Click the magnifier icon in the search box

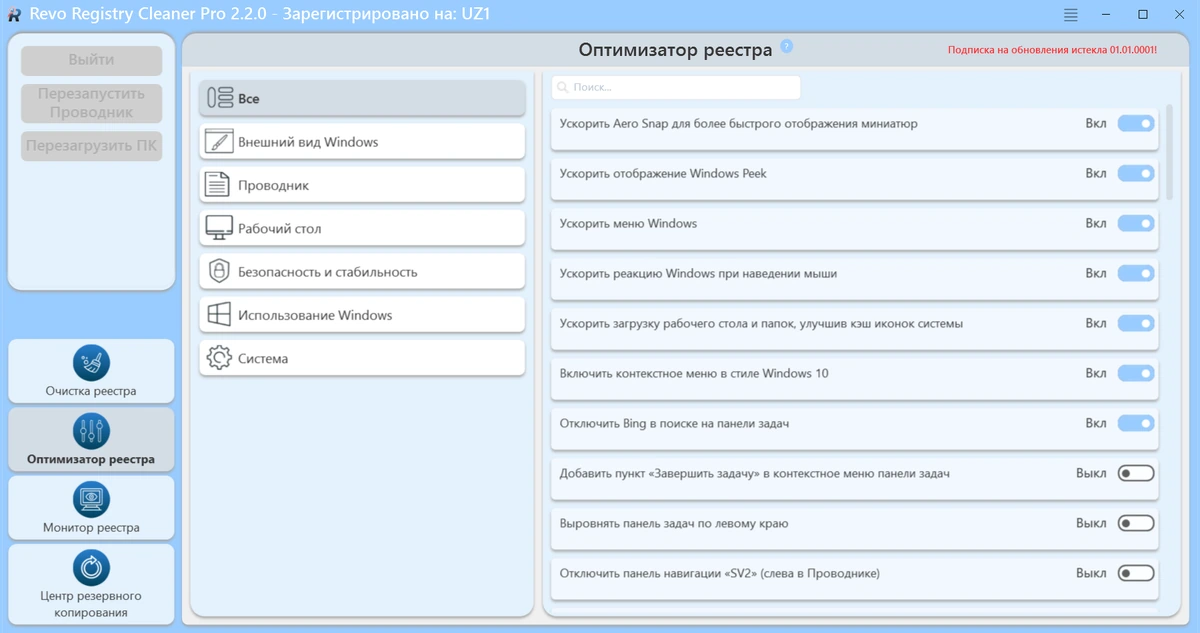coord(563,87)
